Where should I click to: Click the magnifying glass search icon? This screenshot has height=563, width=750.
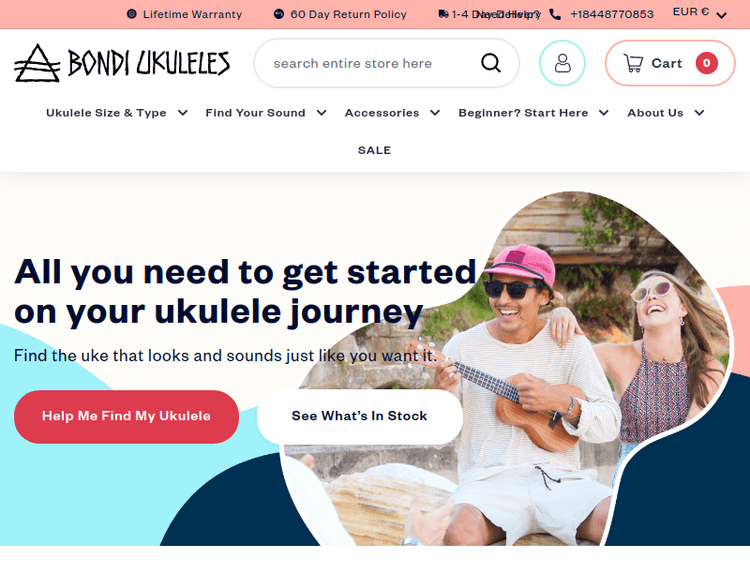(490, 63)
